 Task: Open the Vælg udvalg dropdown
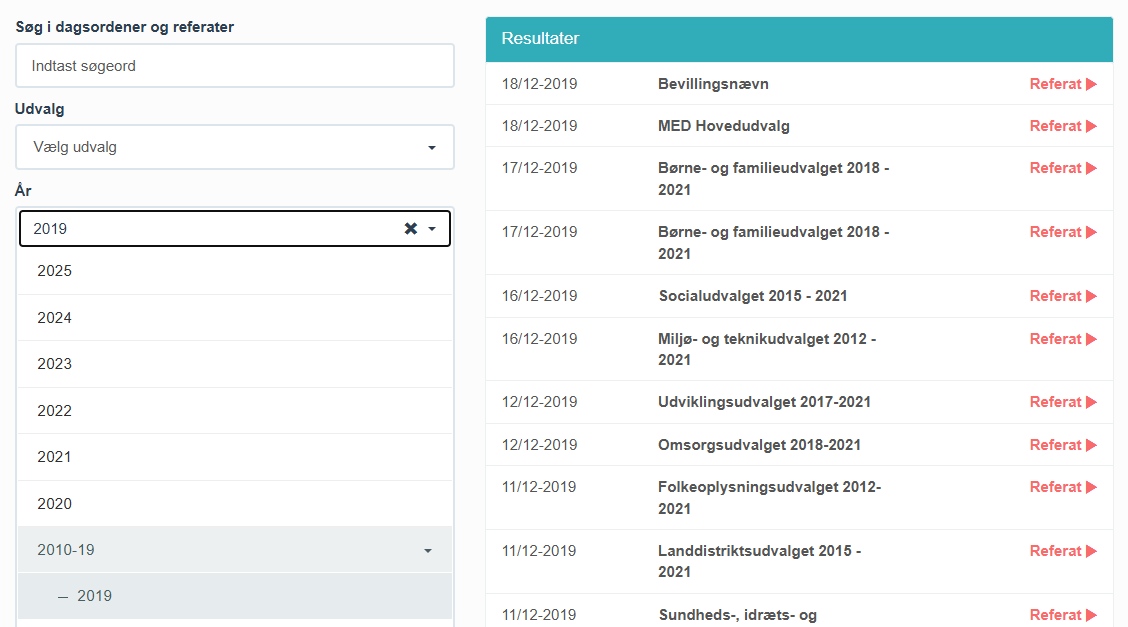pos(234,147)
